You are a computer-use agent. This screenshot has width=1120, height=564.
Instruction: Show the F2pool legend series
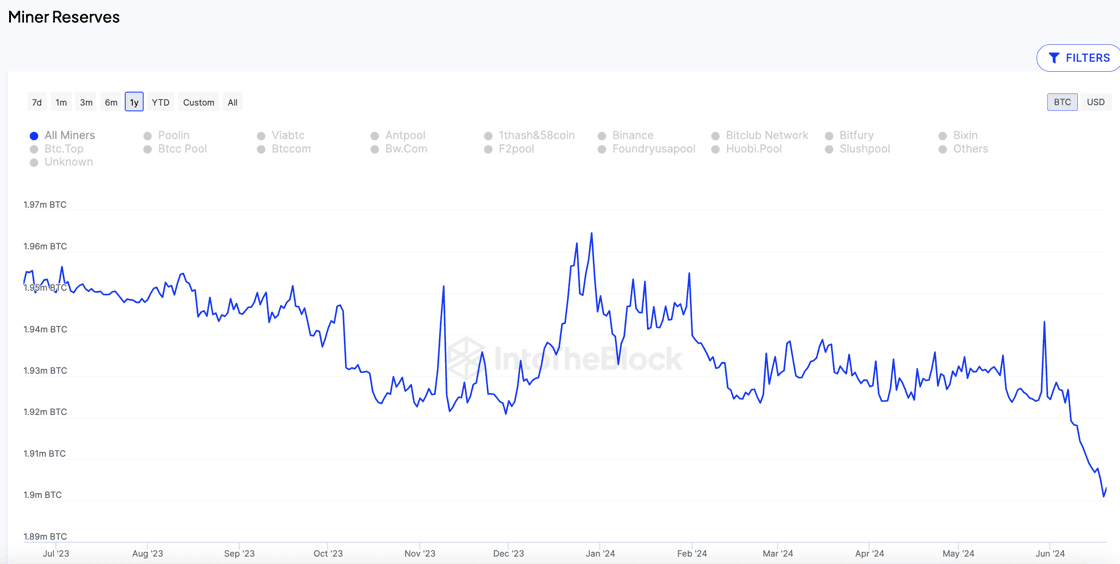coord(516,149)
